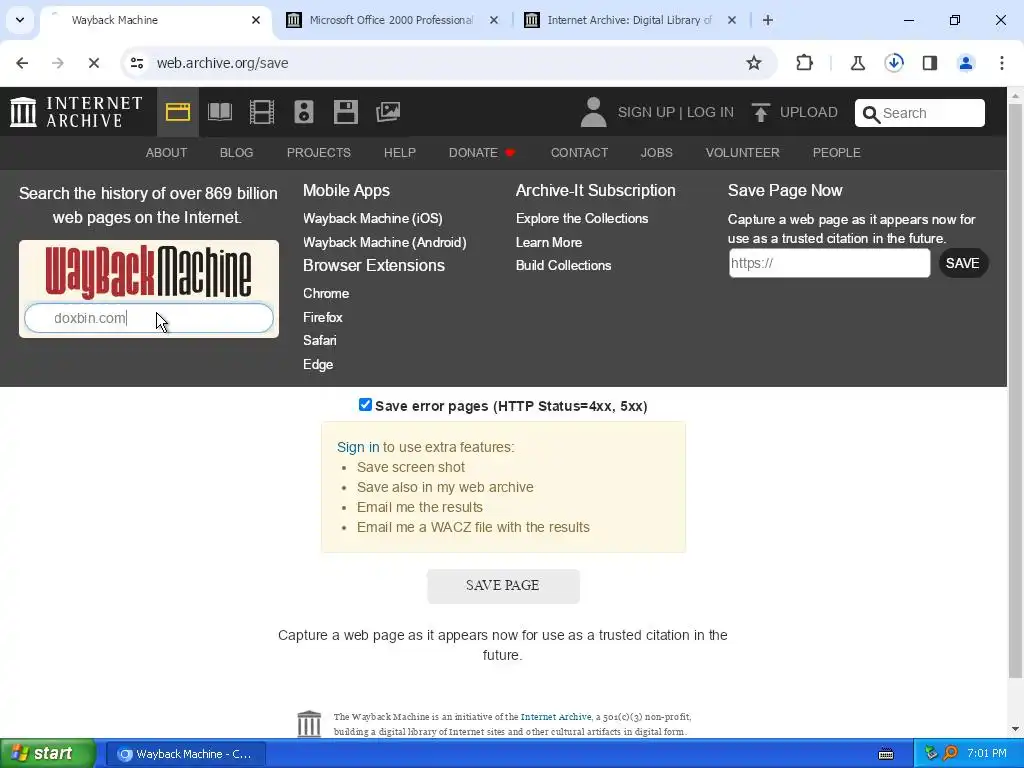
Task: Click the Wayback Machine URL search field
Action: pyautogui.click(x=149, y=318)
